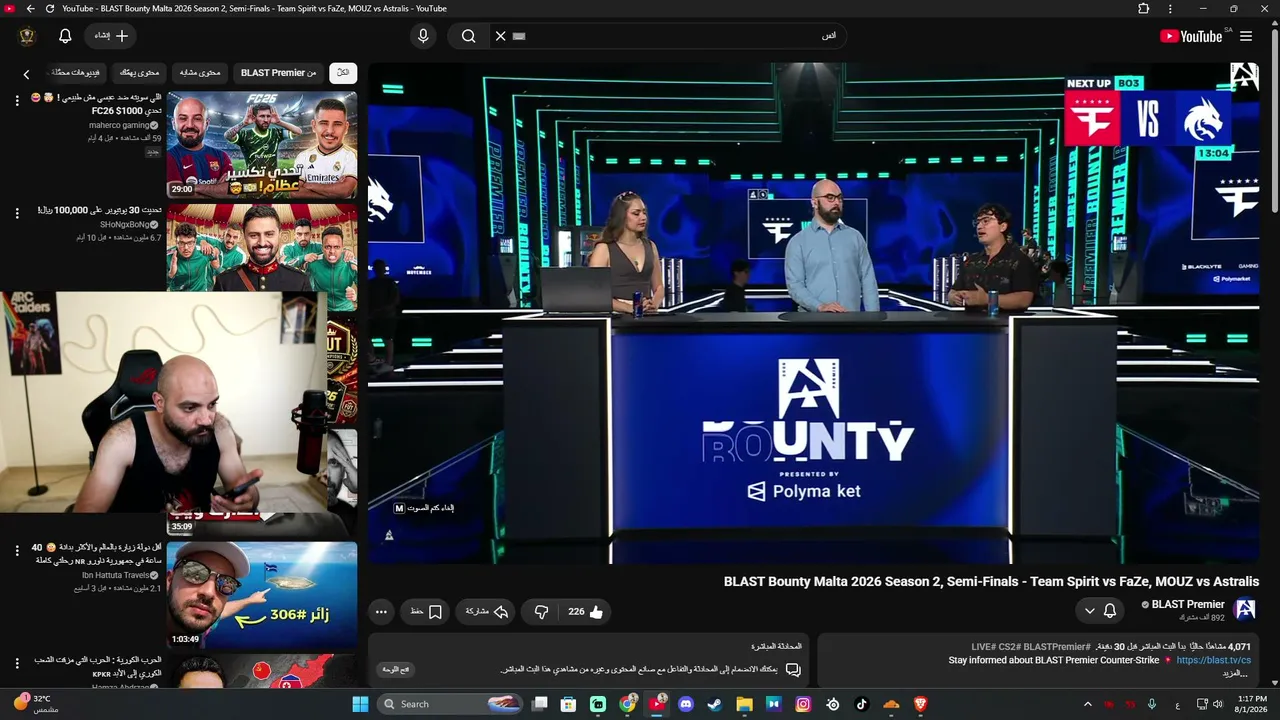The width and height of the screenshot is (1280, 720).
Task: Click the Create (إنشاء) button
Action: pos(111,36)
